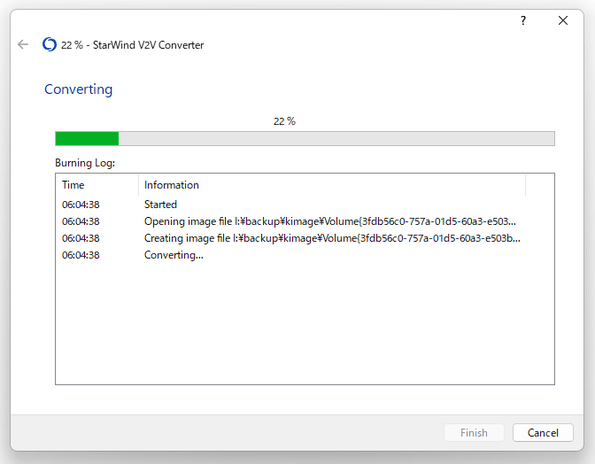This screenshot has width=595, height=464.
Task: Click the 22 % progress label
Action: pyautogui.click(x=285, y=121)
